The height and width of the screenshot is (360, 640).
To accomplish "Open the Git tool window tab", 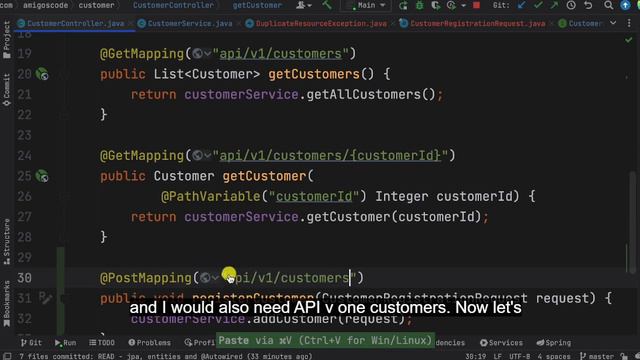I will 31,343.
